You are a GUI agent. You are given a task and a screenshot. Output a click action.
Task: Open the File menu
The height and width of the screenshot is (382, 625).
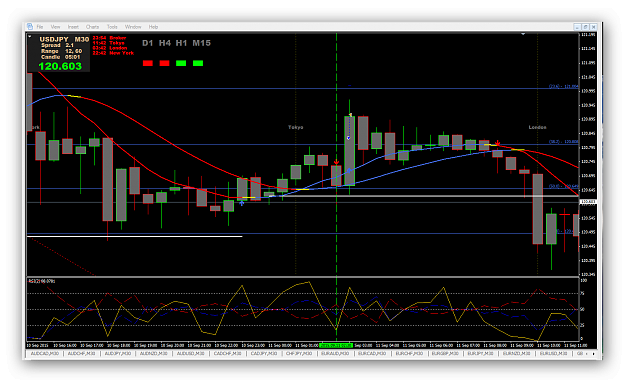40,27
